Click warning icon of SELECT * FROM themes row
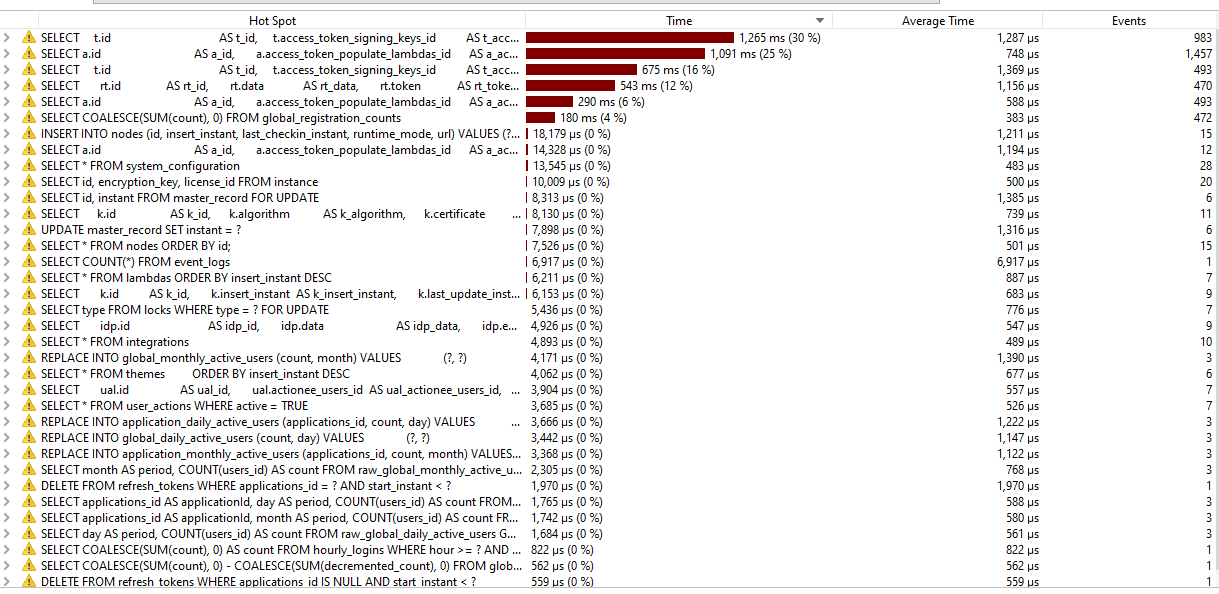The width and height of the screenshot is (1219, 594). coord(29,374)
